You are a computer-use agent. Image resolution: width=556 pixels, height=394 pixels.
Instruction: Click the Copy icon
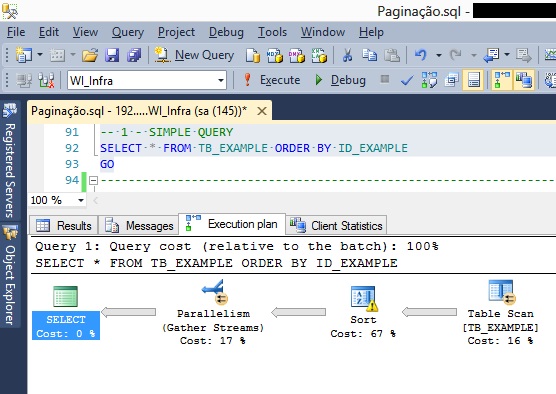coord(369,55)
